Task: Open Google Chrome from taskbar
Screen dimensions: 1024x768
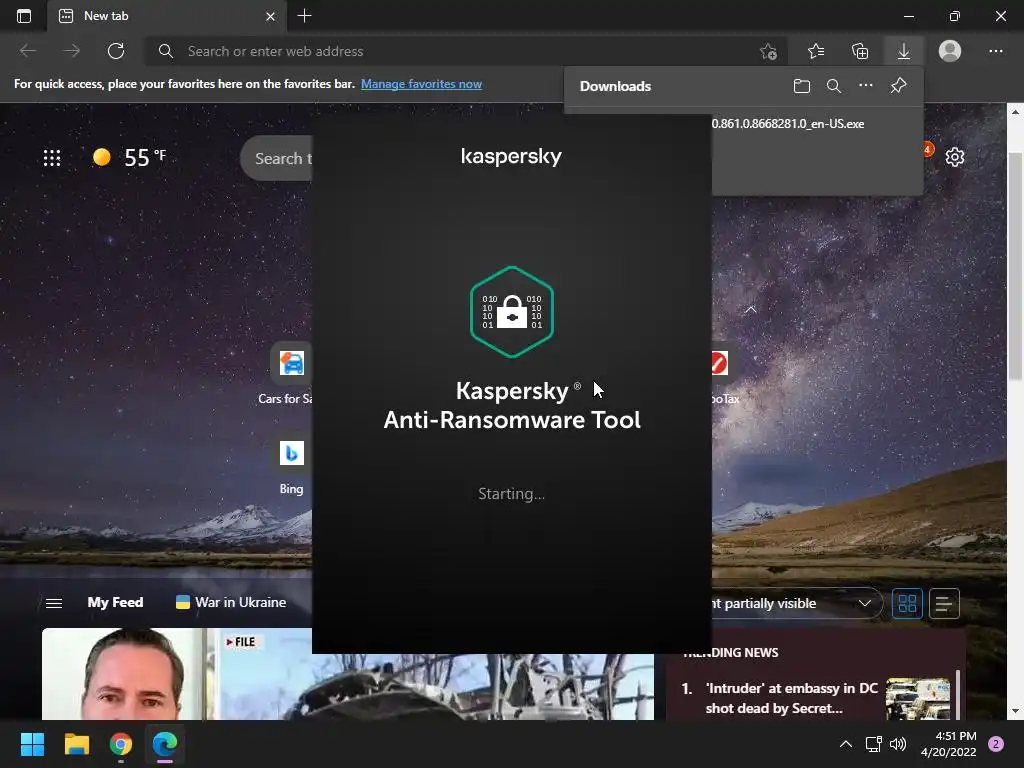Action: pyautogui.click(x=121, y=744)
